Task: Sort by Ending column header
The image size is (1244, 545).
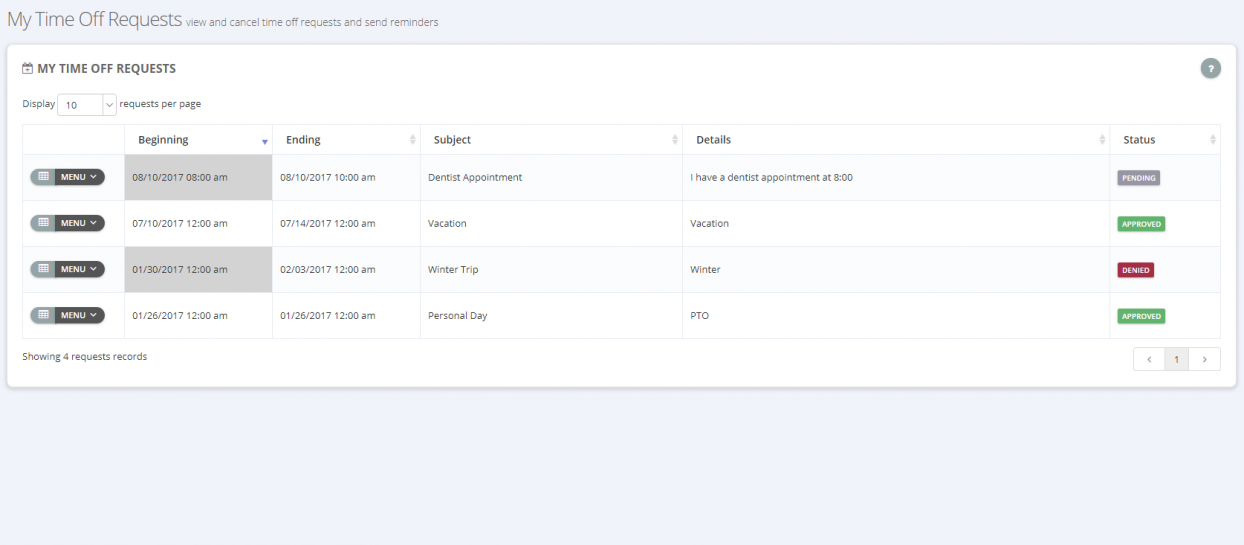Action: click(346, 140)
